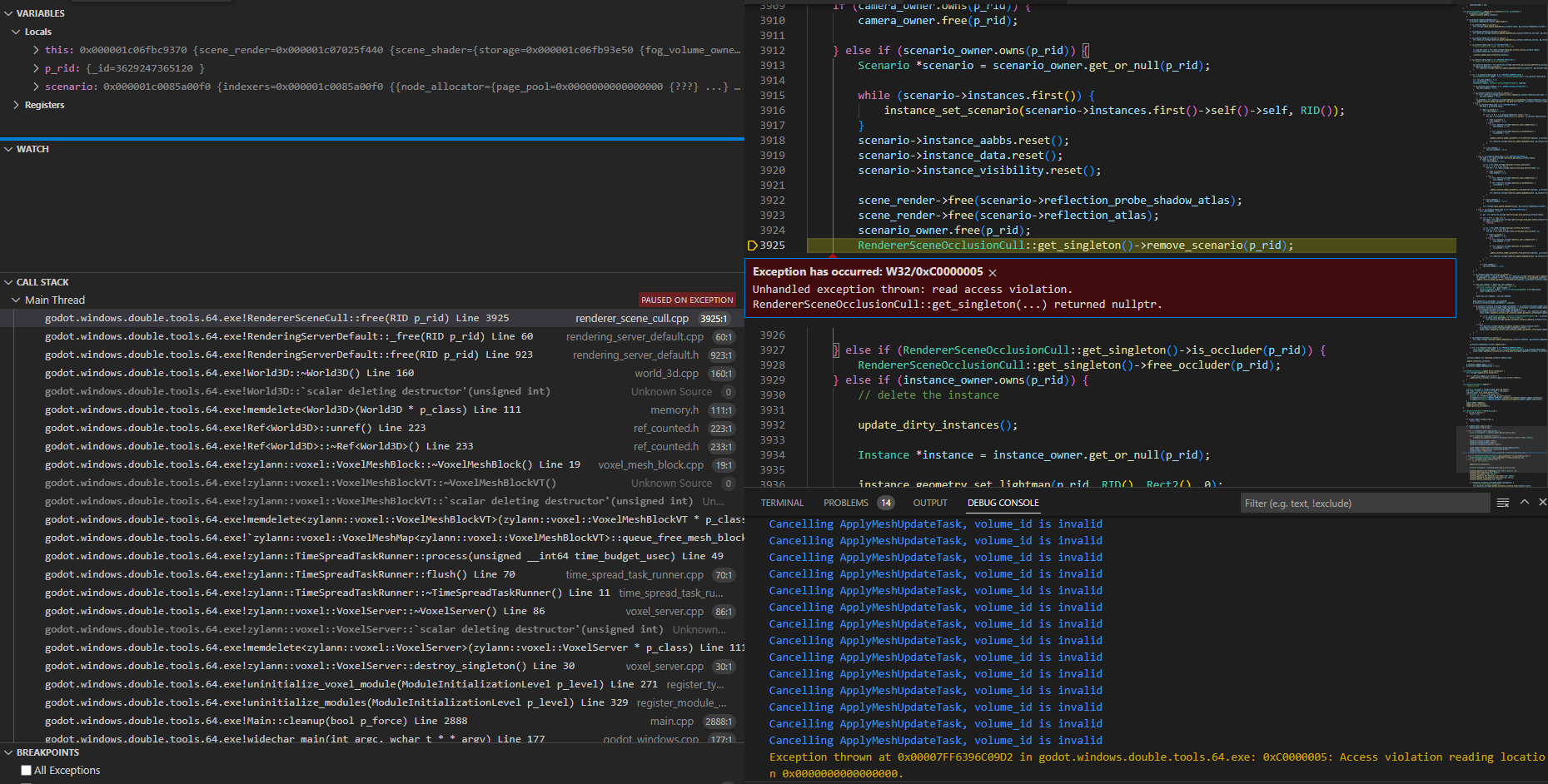
Task: Switch to the OUTPUT tab
Action: coord(929,503)
